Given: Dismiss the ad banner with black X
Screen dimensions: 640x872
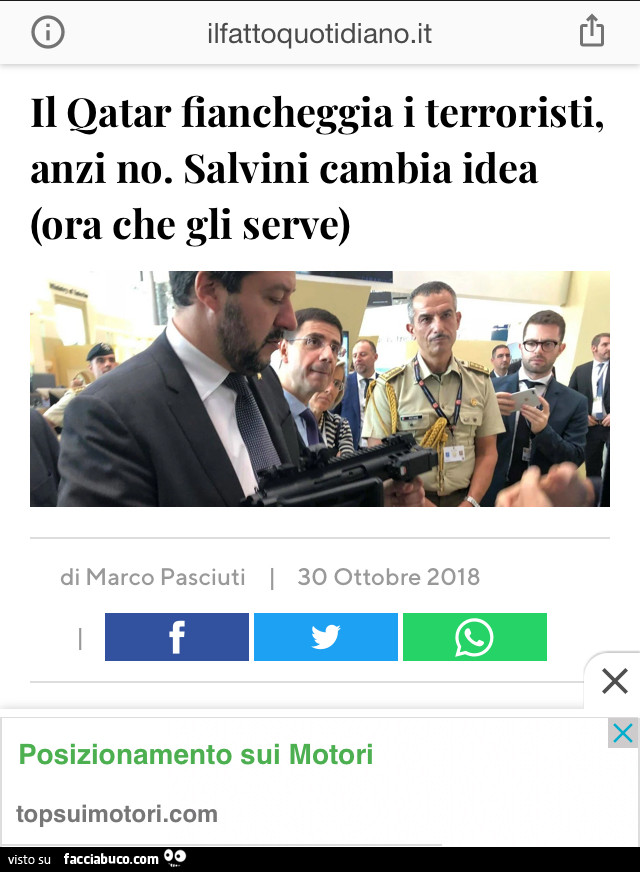Looking at the screenshot, I should tap(614, 681).
